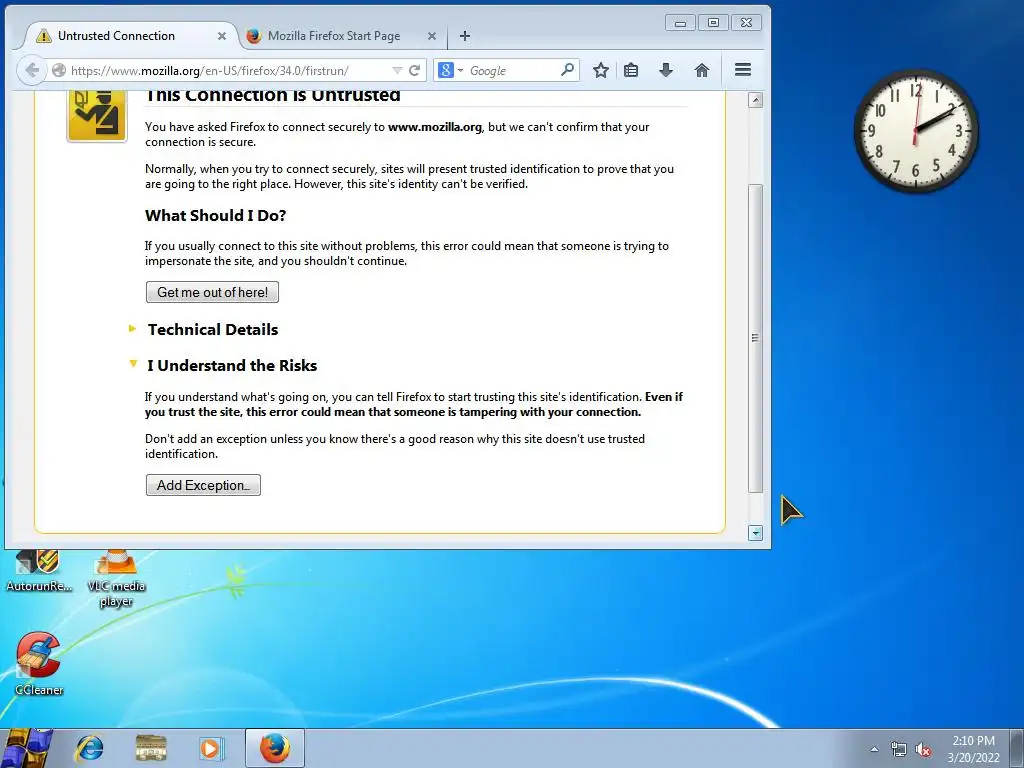1024x768 pixels.
Task: Open the file explorer taskbar icon
Action: click(151, 748)
